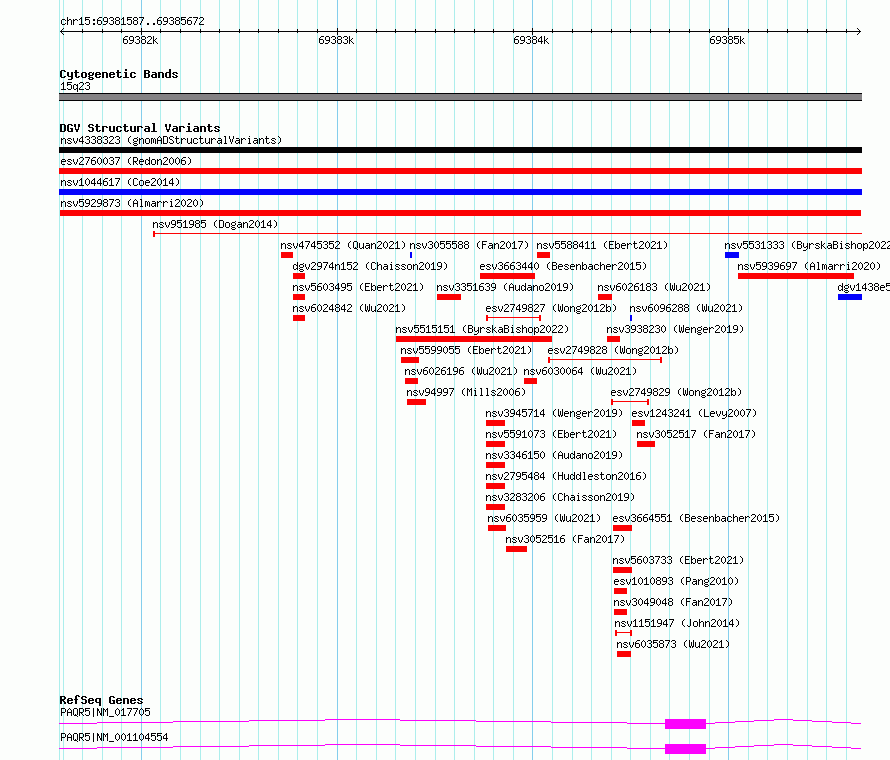Viewport: 890px width, 760px height.
Task: Click nsv6026196 (Wu2021) label
Action: tap(461, 371)
